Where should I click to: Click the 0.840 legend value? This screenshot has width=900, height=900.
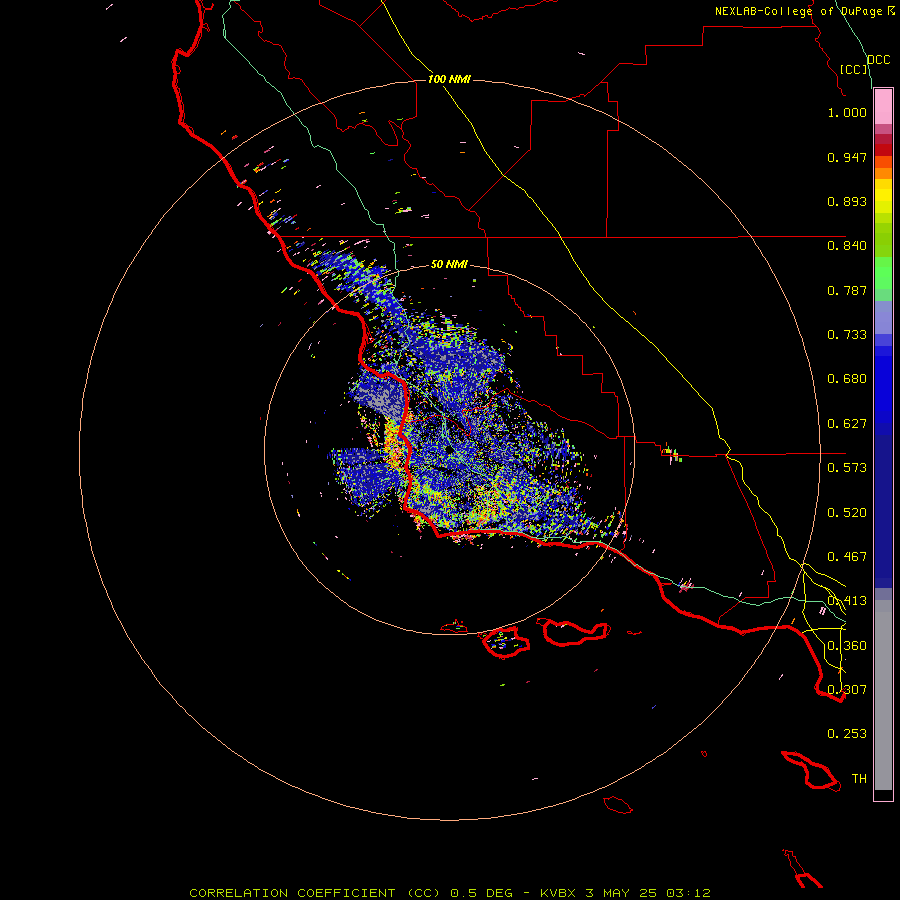coord(847,246)
